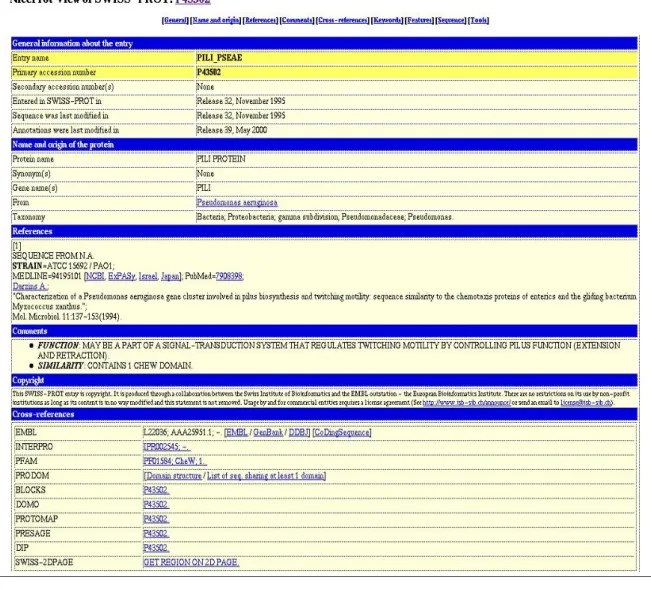Open the Sequence navigation link
Viewport: 651px width, 589px height.
pyautogui.click(x=451, y=20)
